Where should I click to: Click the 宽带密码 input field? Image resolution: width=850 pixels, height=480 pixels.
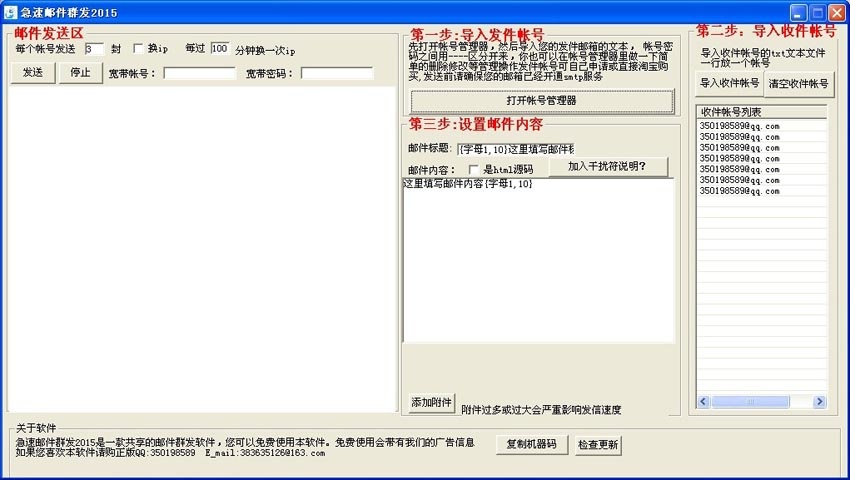pos(337,73)
